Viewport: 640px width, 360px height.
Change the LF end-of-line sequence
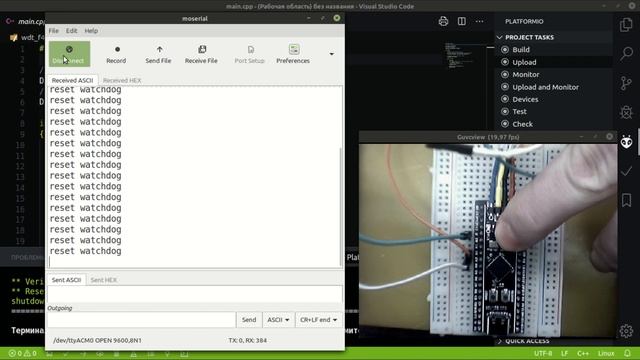pos(564,353)
